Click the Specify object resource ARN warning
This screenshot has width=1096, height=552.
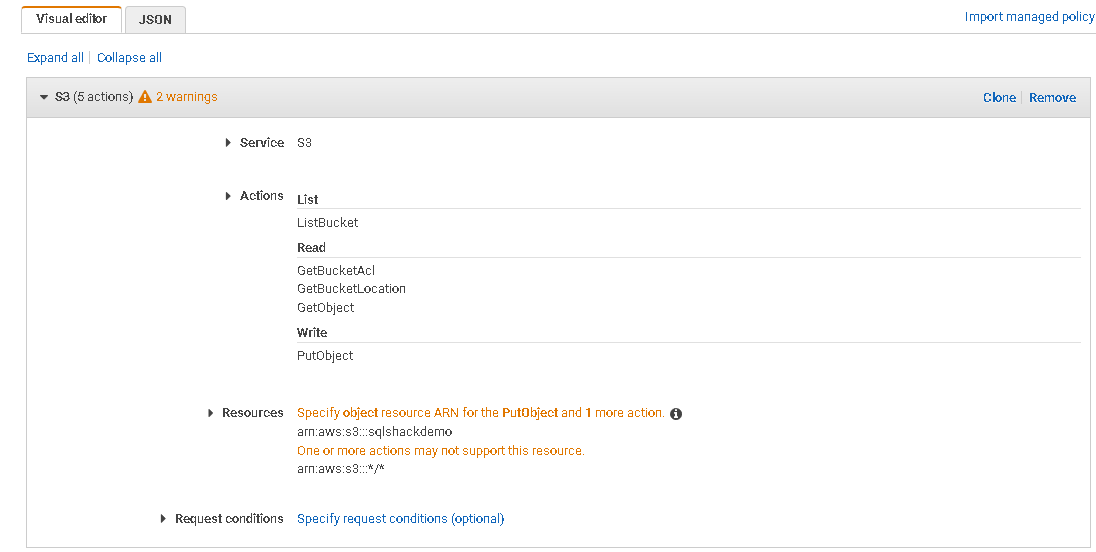click(480, 413)
